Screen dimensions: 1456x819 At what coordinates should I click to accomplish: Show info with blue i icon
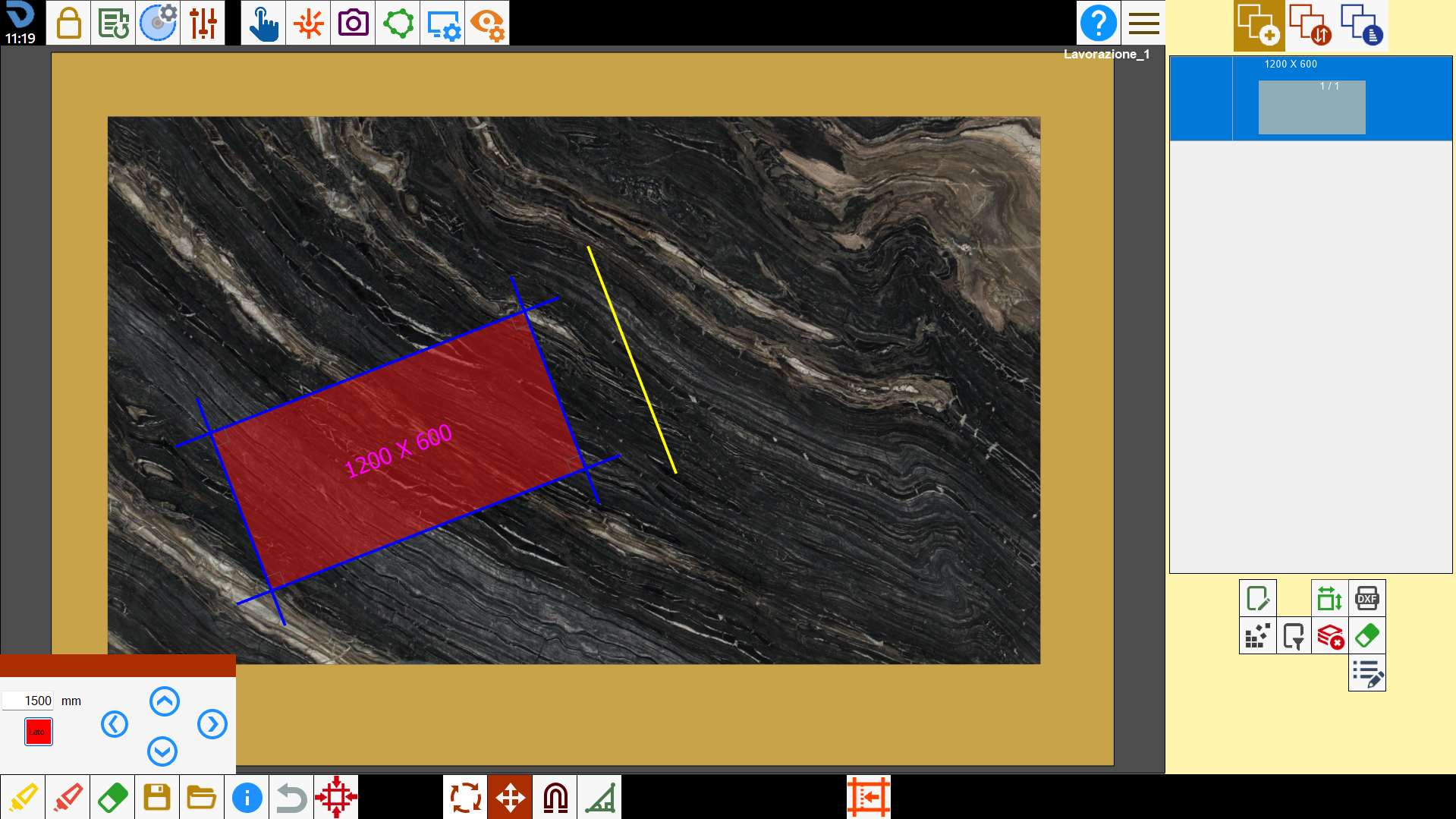pos(247,797)
